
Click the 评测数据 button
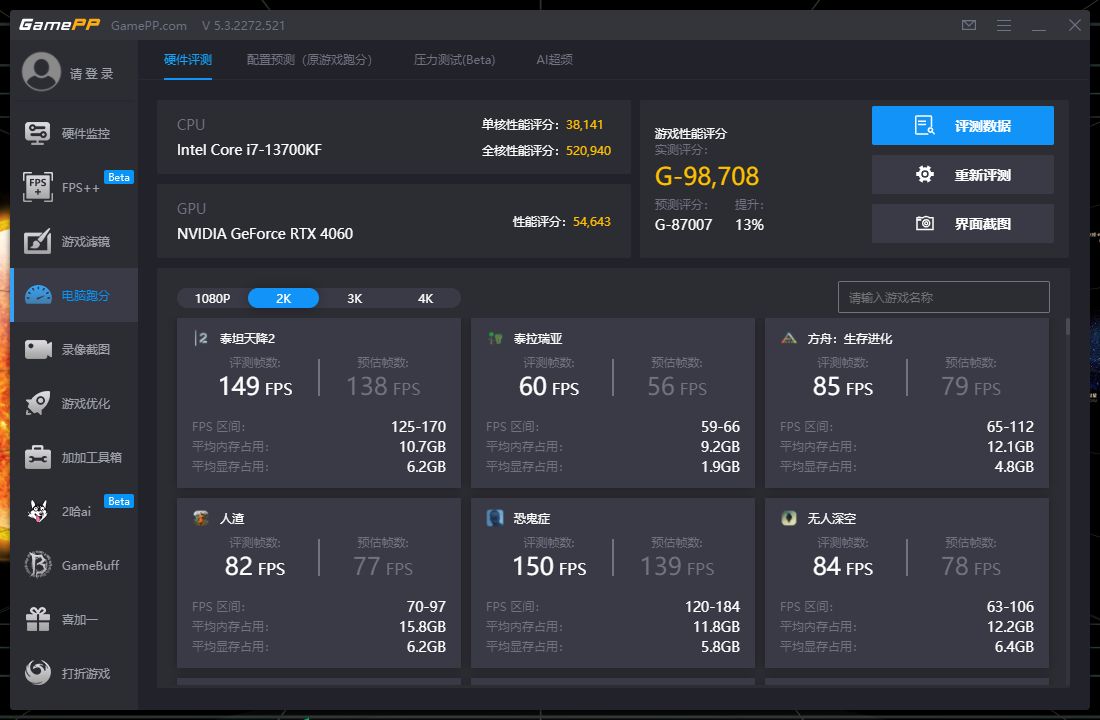tap(962, 126)
